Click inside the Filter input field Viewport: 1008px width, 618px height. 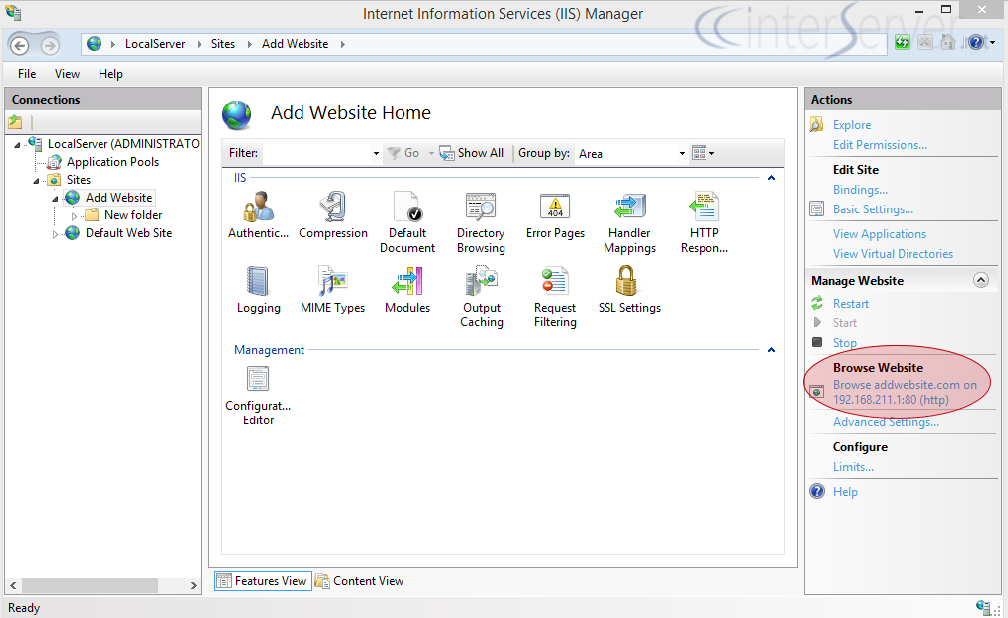[317, 153]
